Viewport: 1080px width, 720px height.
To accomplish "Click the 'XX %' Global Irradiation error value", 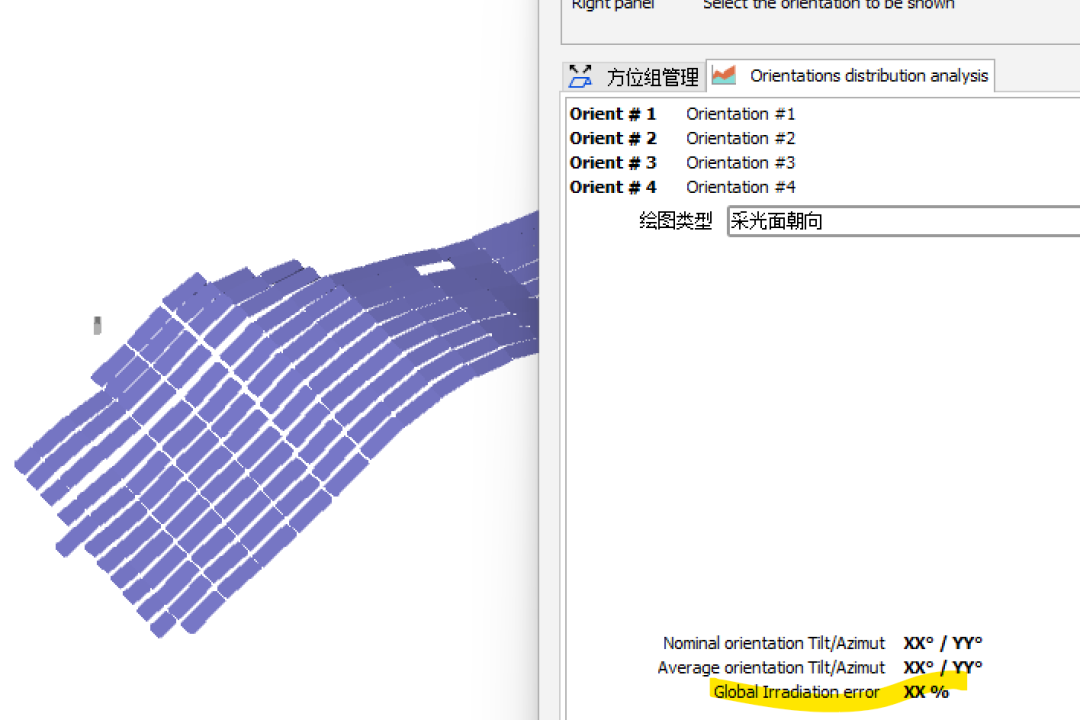I will [x=926, y=692].
